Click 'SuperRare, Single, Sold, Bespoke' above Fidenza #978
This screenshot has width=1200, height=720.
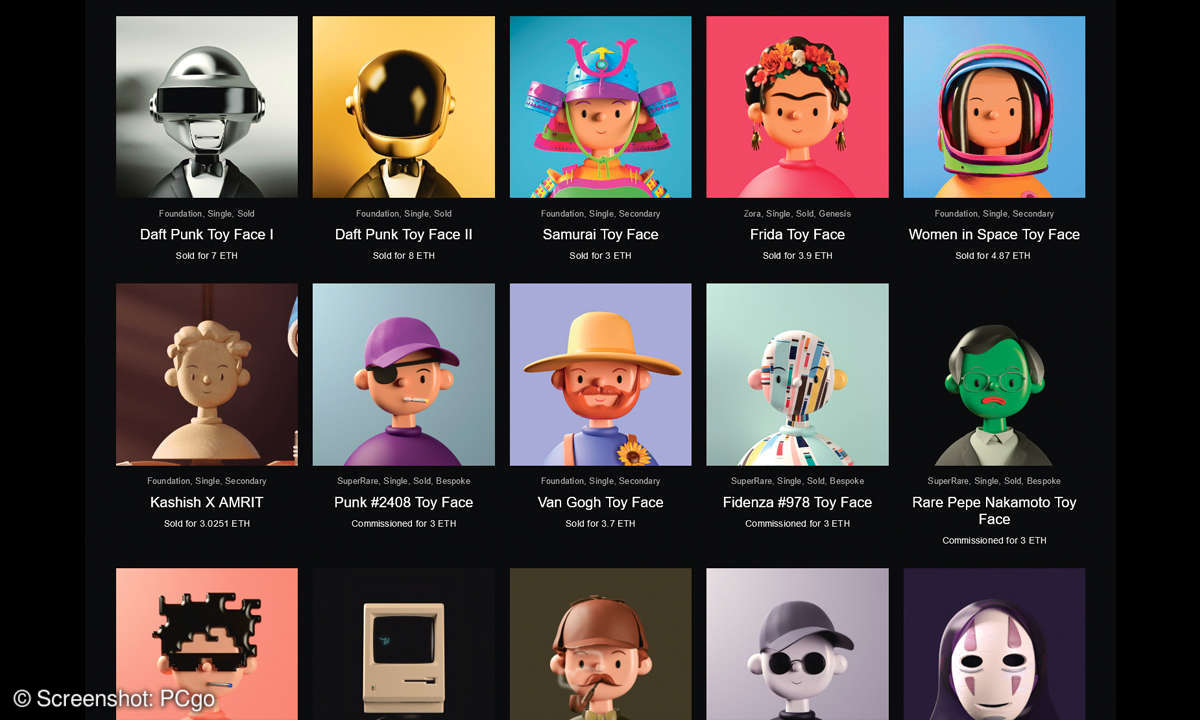pyautogui.click(x=797, y=482)
